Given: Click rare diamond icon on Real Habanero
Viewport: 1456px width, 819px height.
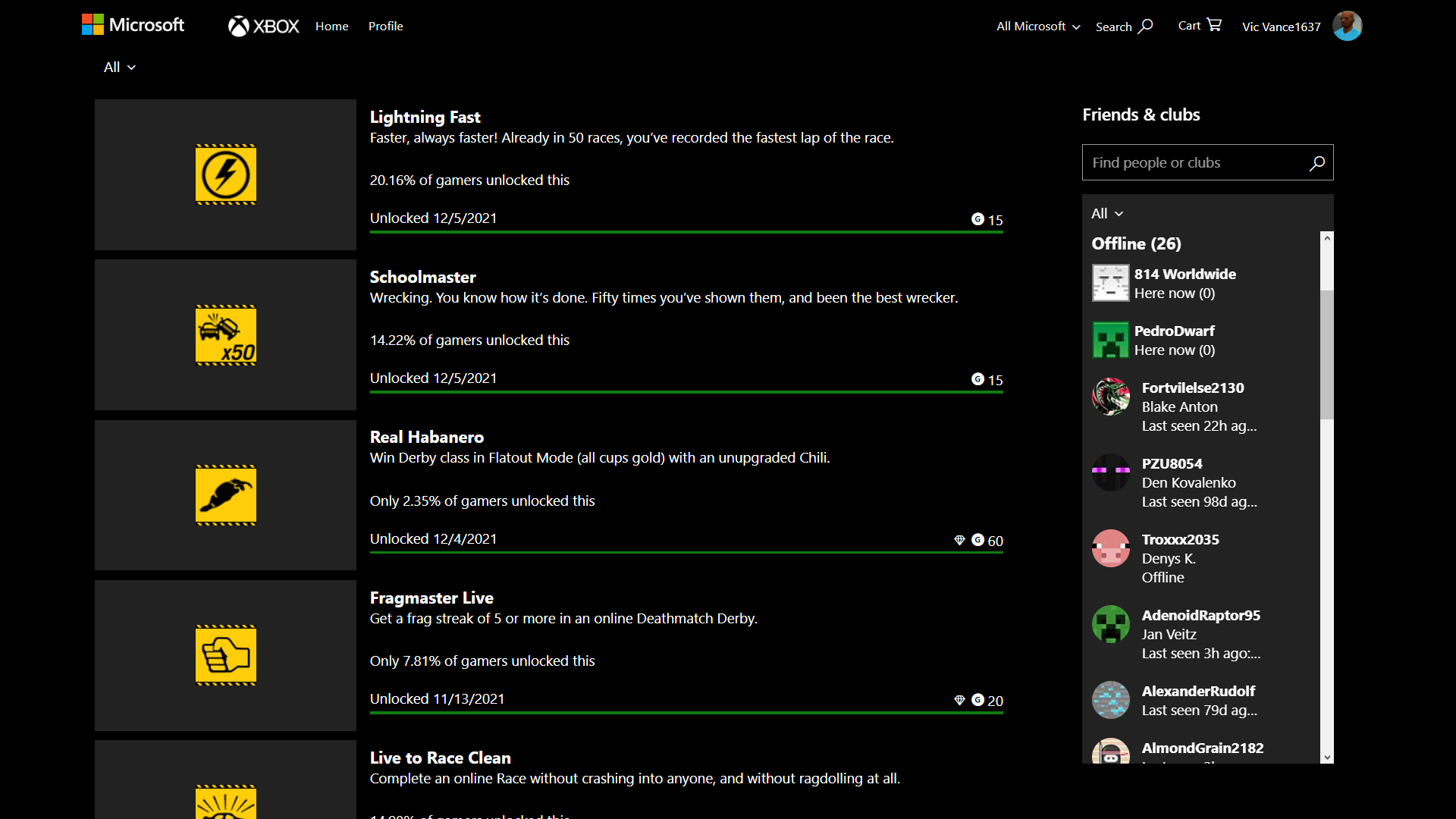Looking at the screenshot, I should (x=959, y=540).
